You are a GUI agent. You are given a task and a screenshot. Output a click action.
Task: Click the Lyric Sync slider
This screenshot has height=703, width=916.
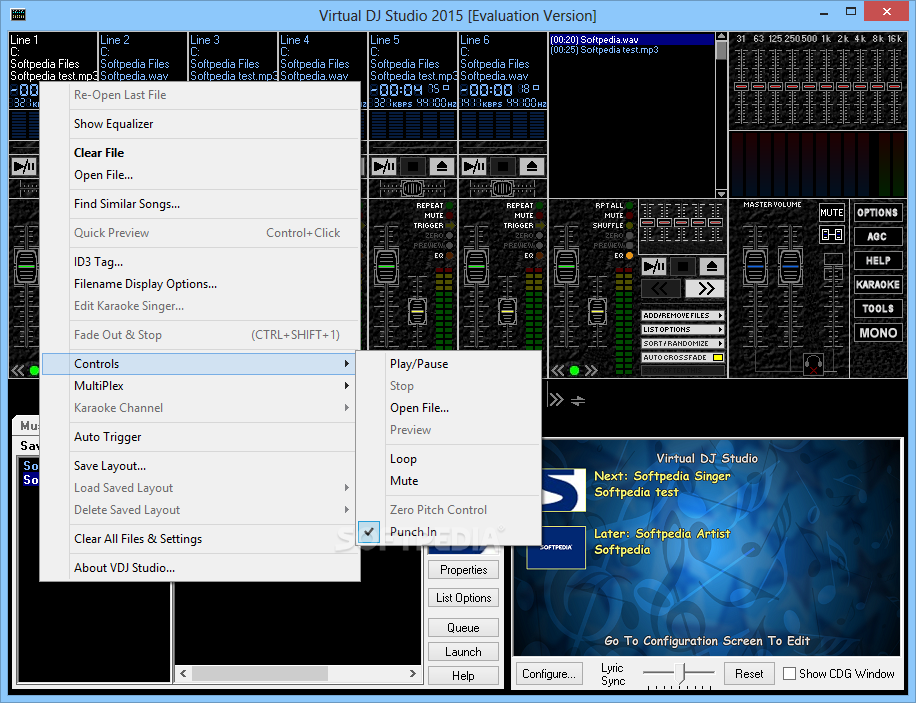(x=679, y=674)
